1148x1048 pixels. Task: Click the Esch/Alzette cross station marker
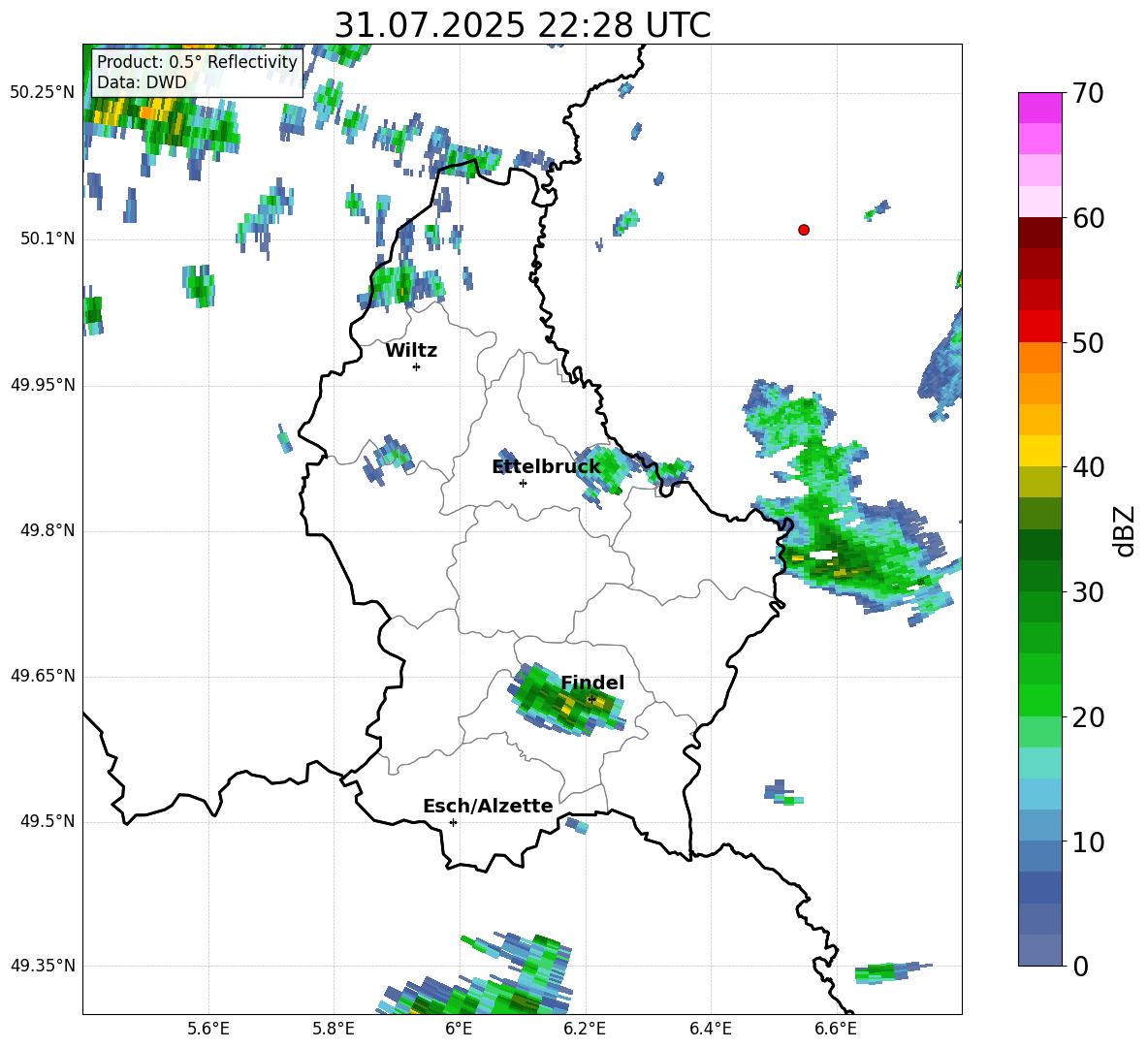pyautogui.click(x=453, y=822)
